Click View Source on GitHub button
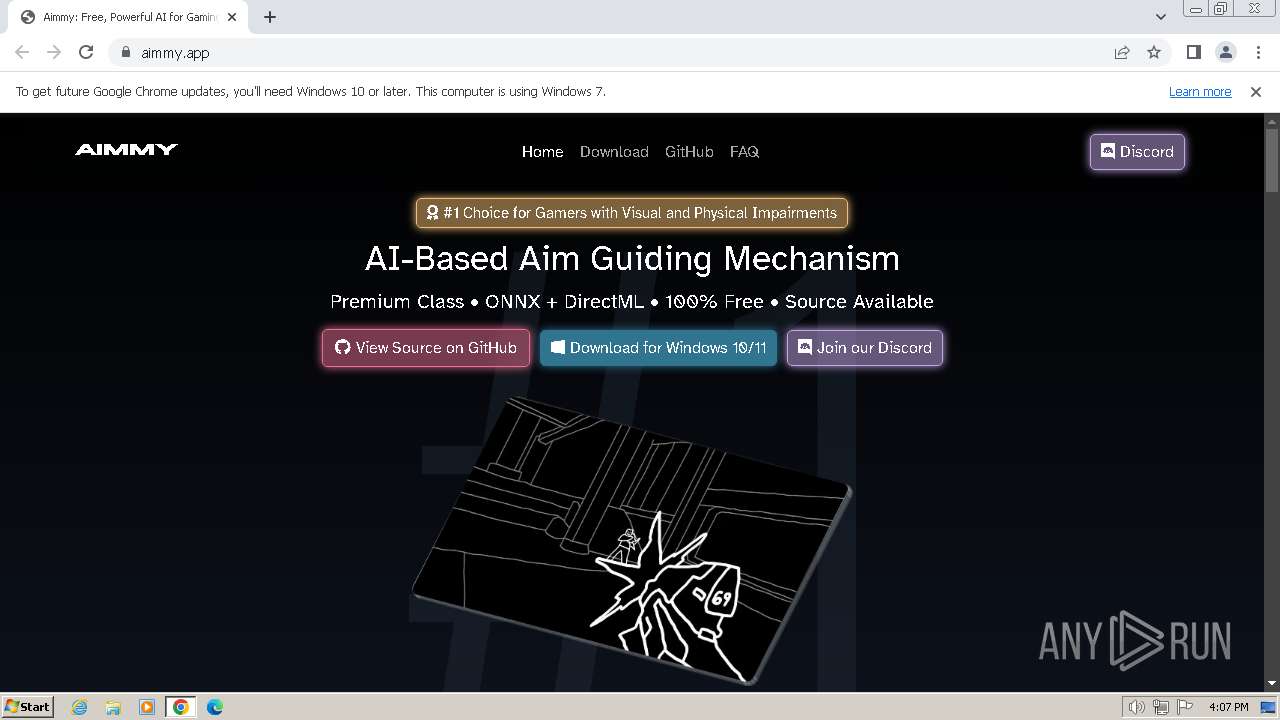The width and height of the screenshot is (1280, 720). point(426,348)
